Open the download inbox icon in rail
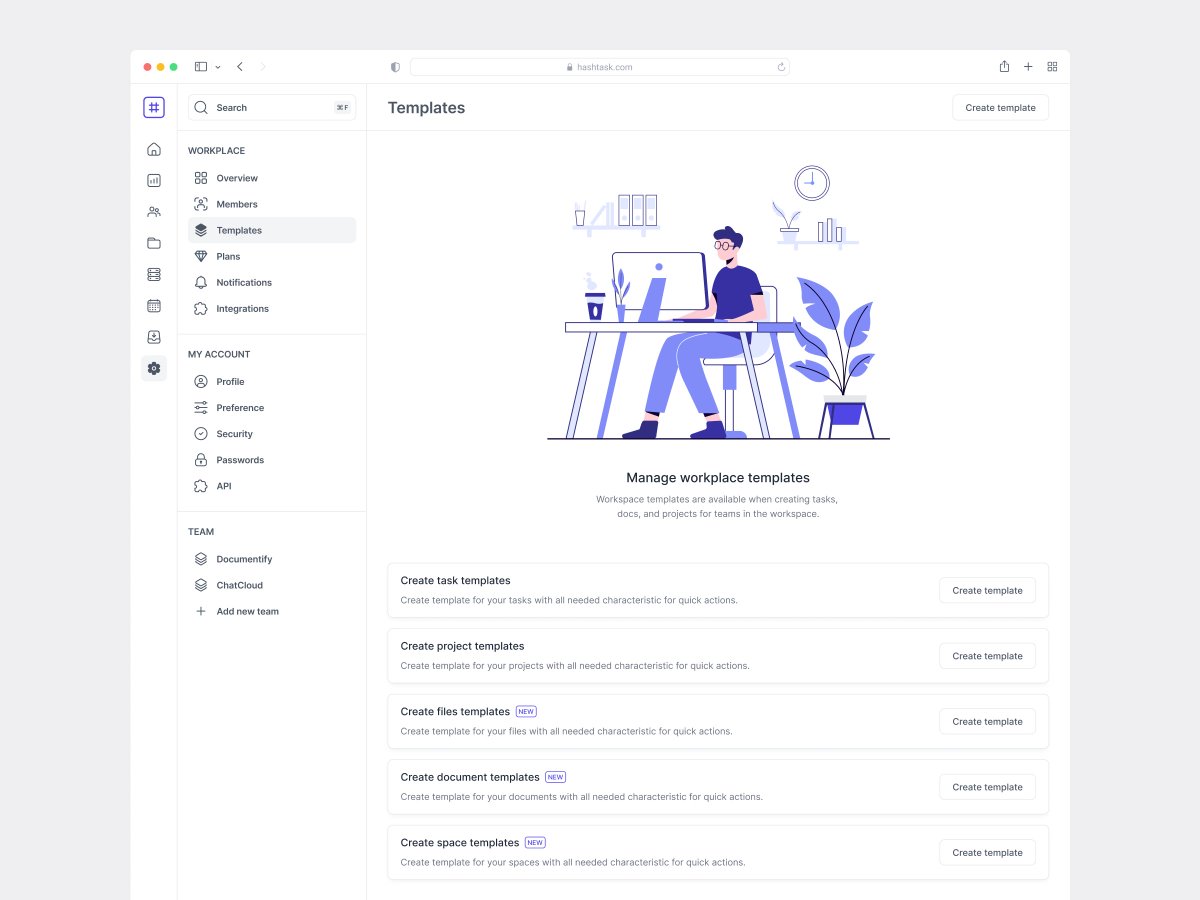 point(154,337)
